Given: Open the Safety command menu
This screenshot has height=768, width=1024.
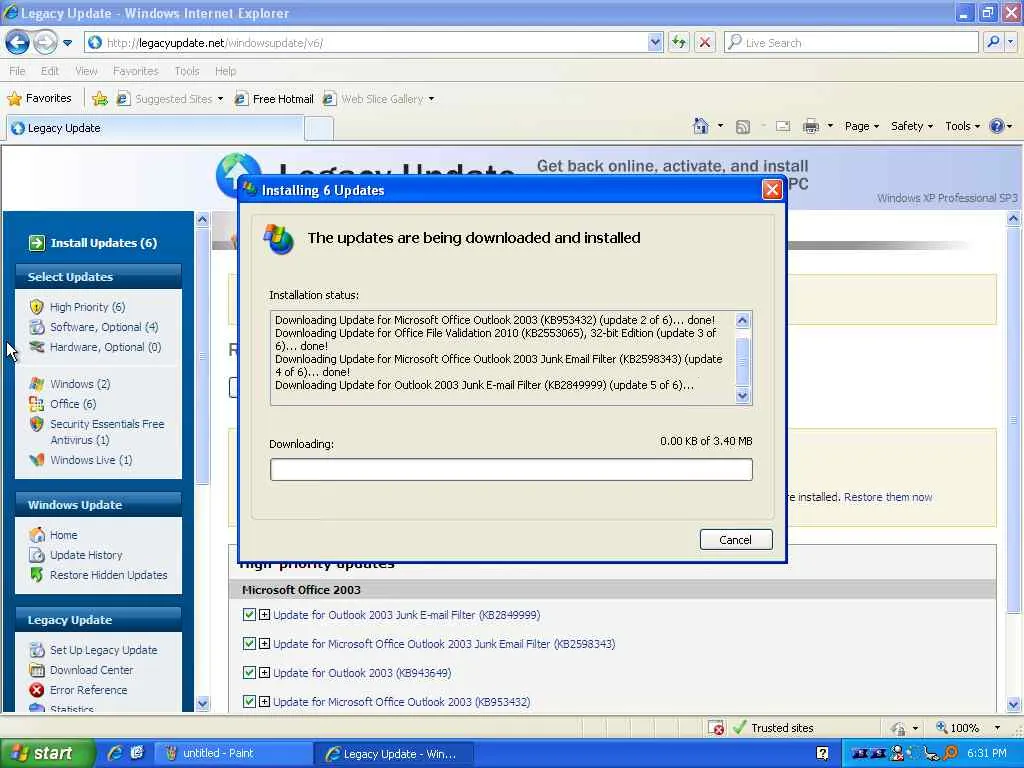Looking at the screenshot, I should (912, 127).
